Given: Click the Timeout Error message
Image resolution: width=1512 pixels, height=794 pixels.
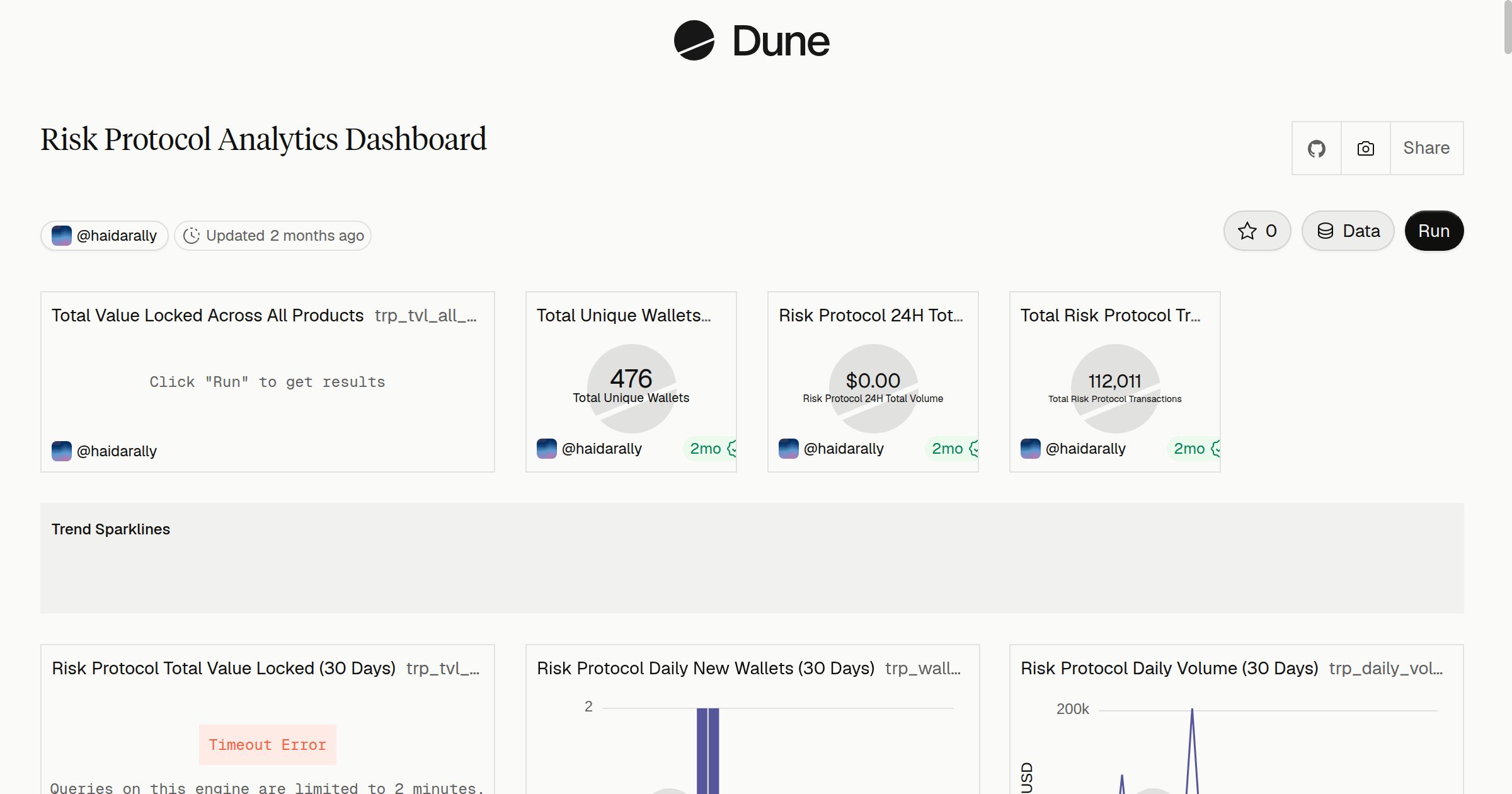Looking at the screenshot, I should [x=268, y=745].
